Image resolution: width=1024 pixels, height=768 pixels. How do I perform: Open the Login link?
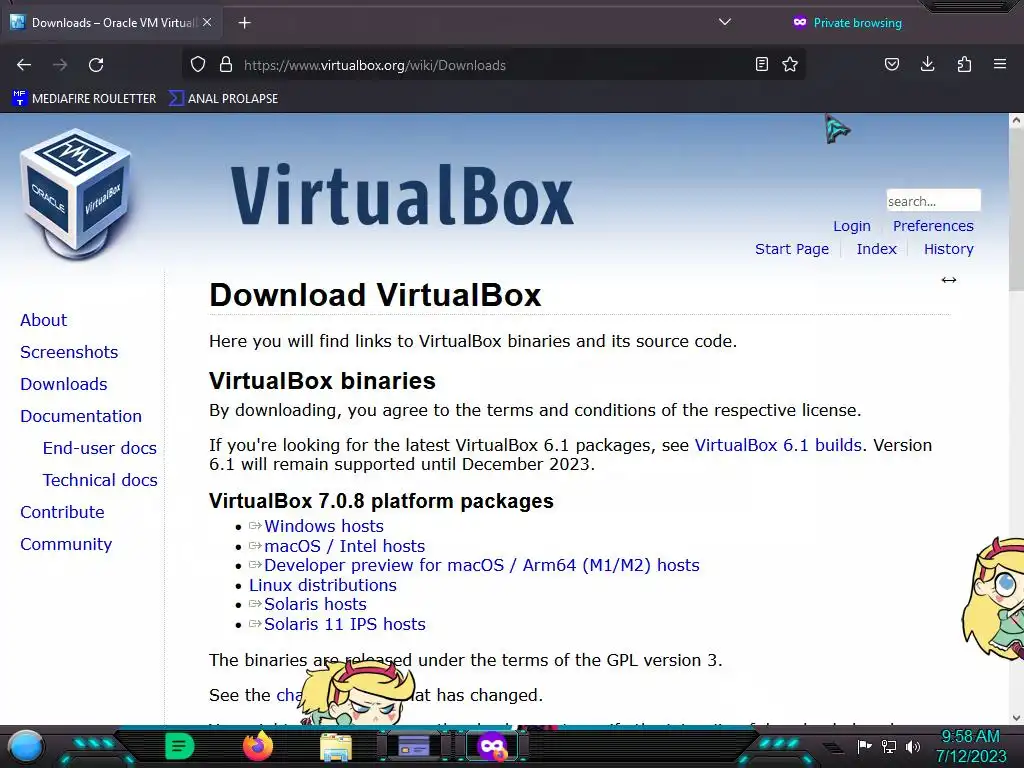click(852, 226)
